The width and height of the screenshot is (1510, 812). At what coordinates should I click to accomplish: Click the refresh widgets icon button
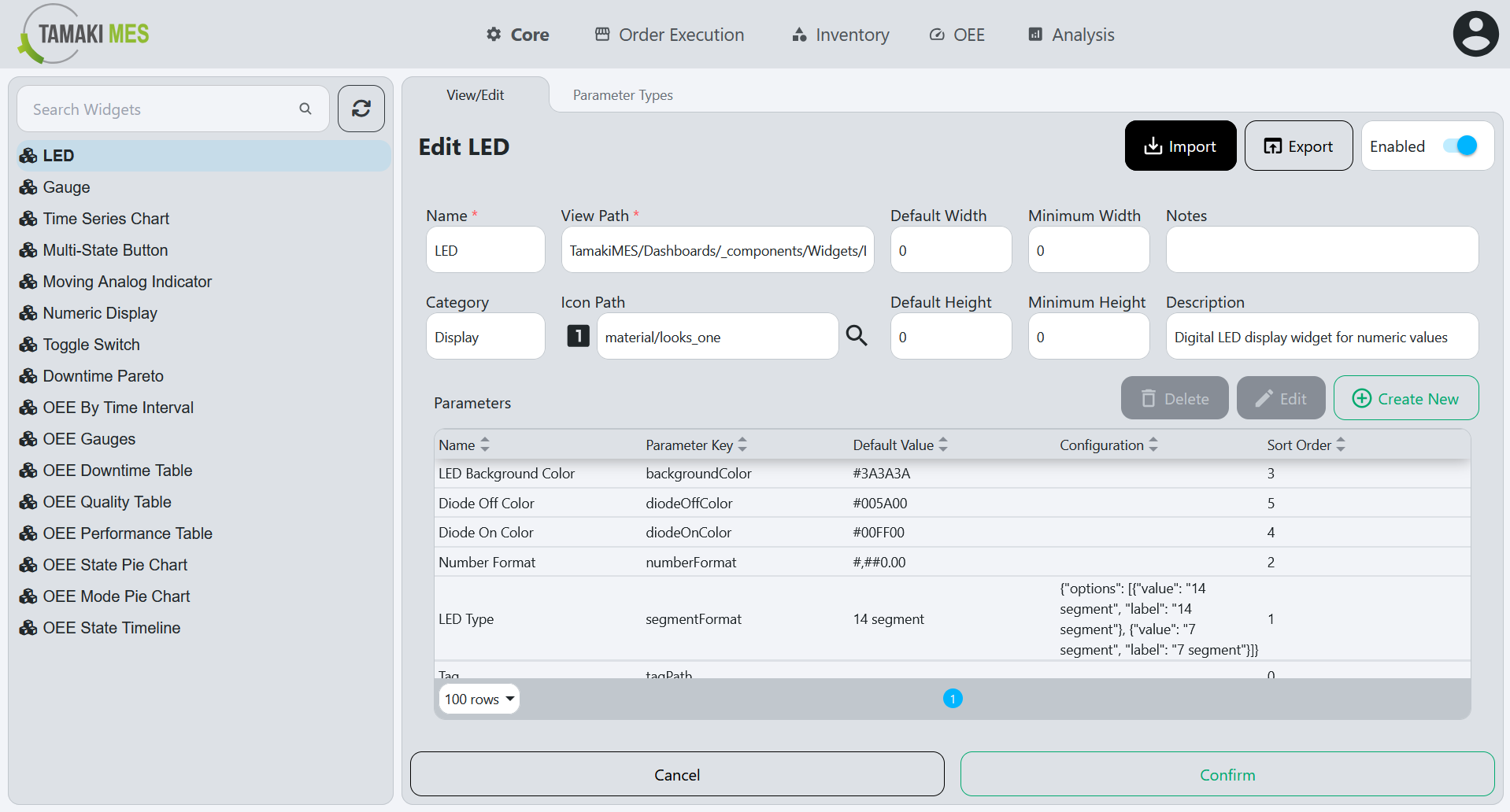(x=361, y=109)
